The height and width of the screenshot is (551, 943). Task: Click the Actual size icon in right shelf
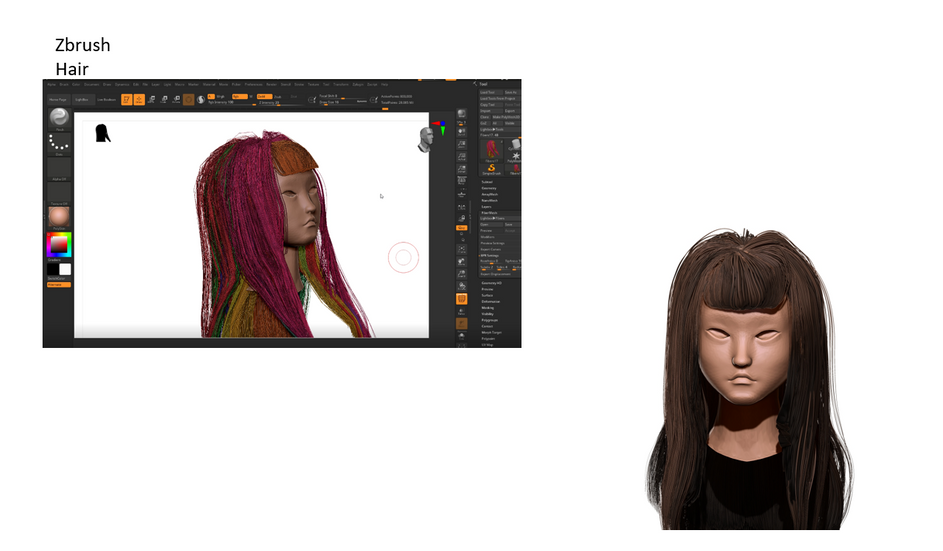tap(461, 157)
